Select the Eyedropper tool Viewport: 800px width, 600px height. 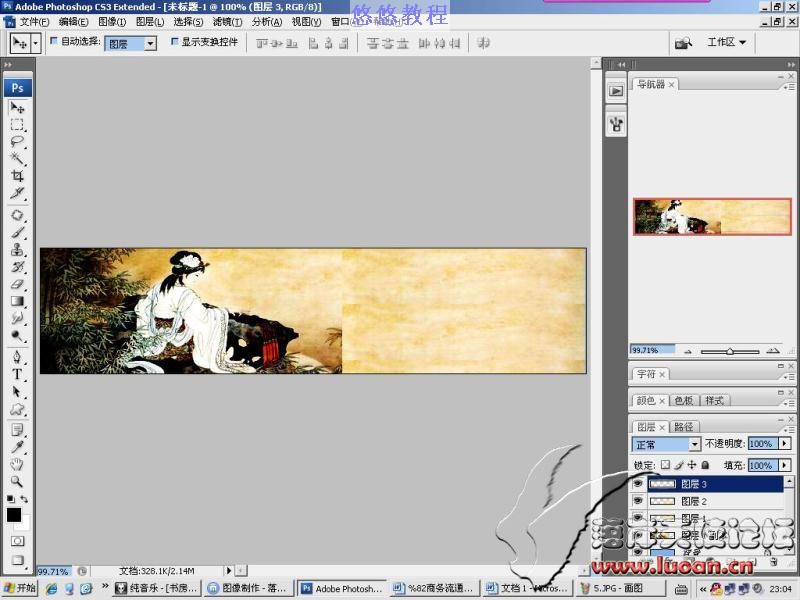click(x=17, y=447)
